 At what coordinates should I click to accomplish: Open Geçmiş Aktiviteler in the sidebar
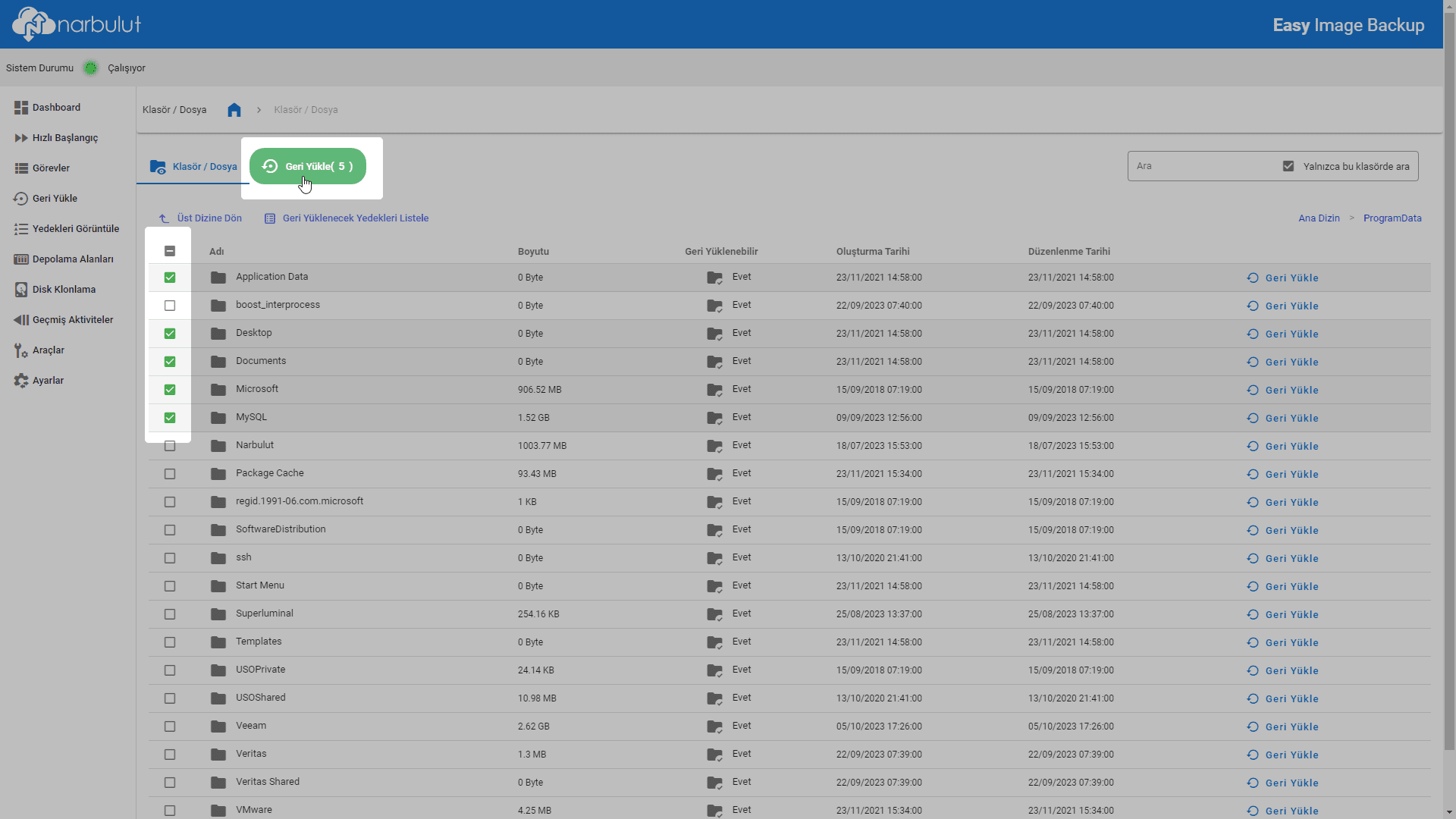[x=73, y=320]
